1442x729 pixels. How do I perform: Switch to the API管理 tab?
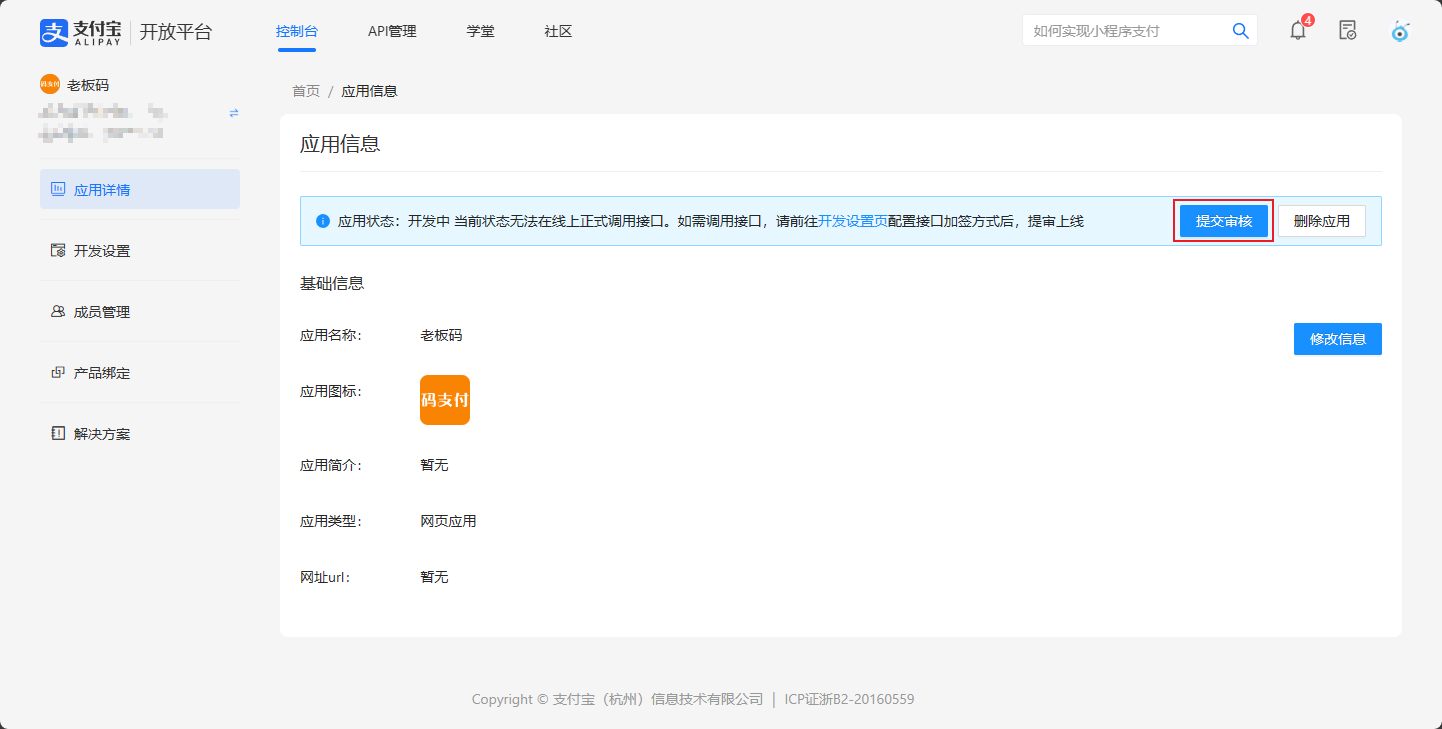click(x=392, y=31)
